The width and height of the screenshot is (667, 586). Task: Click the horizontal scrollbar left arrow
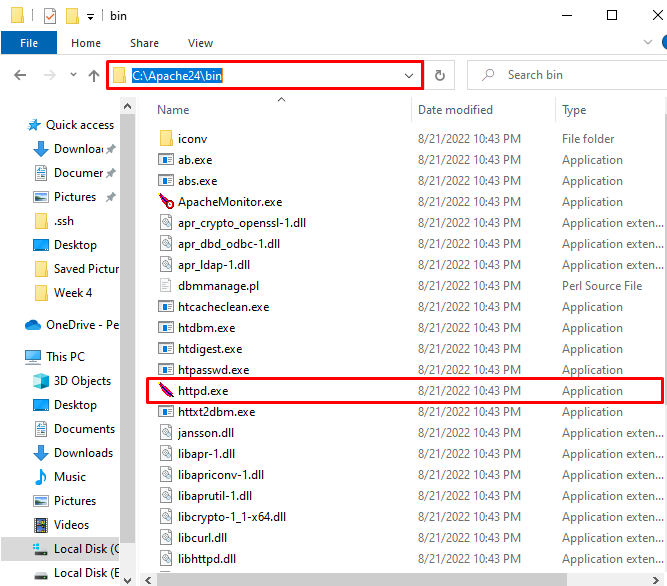click(148, 580)
